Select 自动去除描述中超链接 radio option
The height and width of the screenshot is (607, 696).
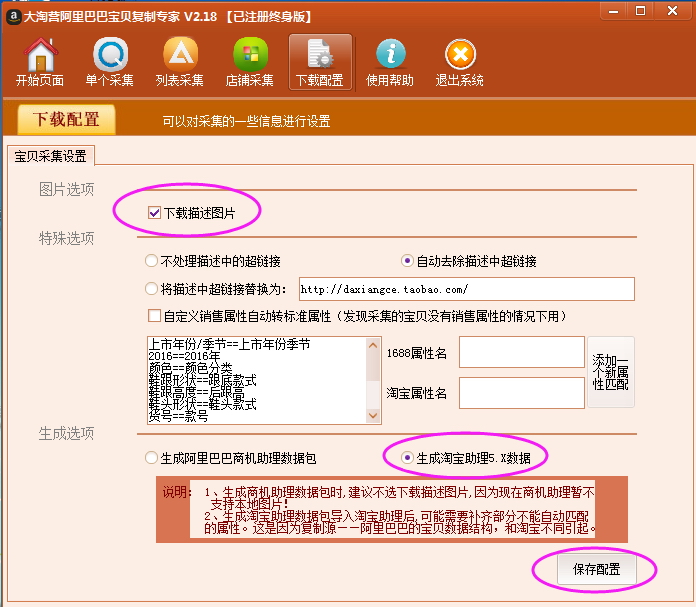[407, 261]
